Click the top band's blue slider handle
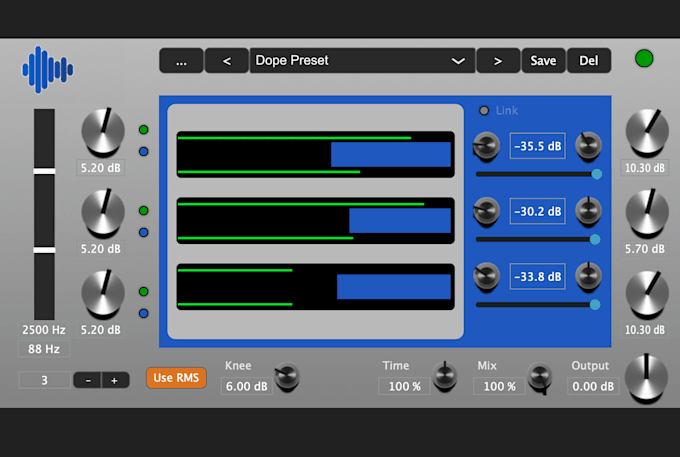 click(x=597, y=174)
